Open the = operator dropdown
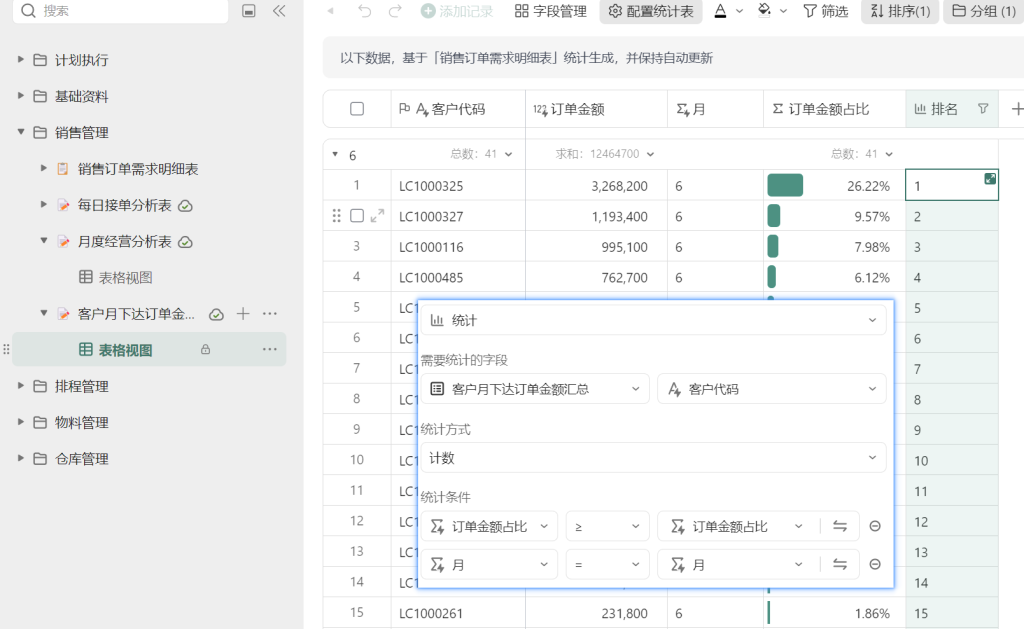 pyautogui.click(x=607, y=564)
